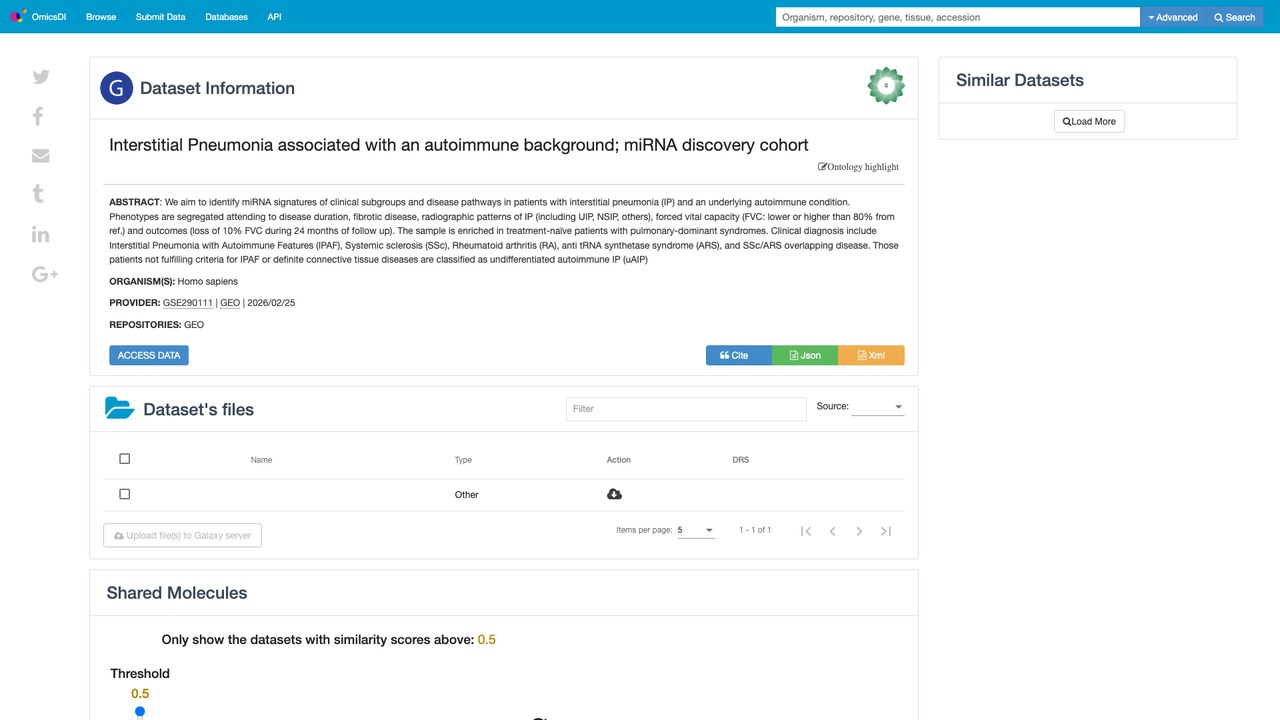Click the Cite button
1280x720 pixels.
(x=739, y=355)
